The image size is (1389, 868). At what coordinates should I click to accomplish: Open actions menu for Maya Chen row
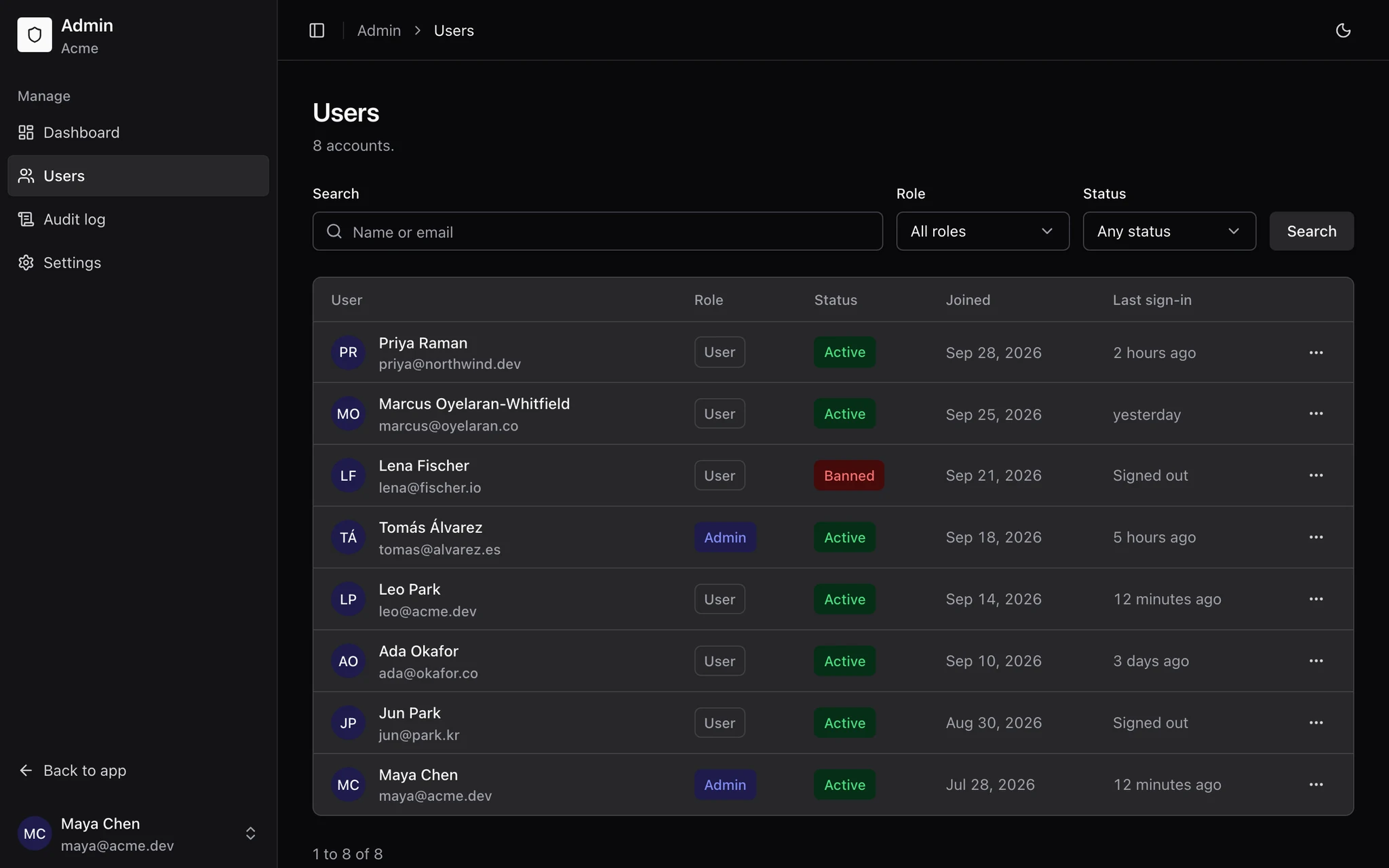(x=1316, y=785)
